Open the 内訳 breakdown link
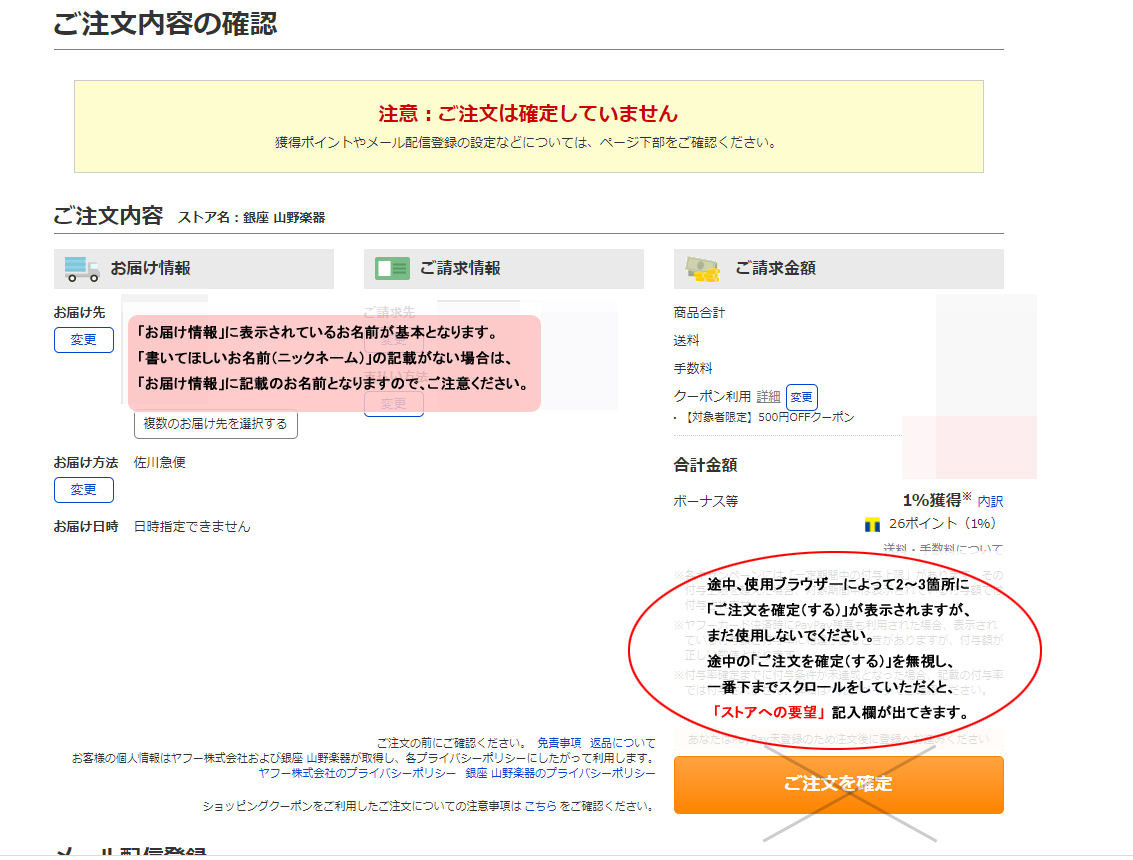The height and width of the screenshot is (860, 1133). click(x=990, y=501)
